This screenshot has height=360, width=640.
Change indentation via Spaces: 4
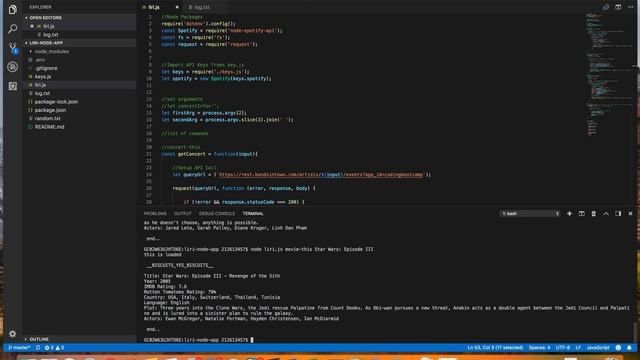pyautogui.click(x=539, y=348)
